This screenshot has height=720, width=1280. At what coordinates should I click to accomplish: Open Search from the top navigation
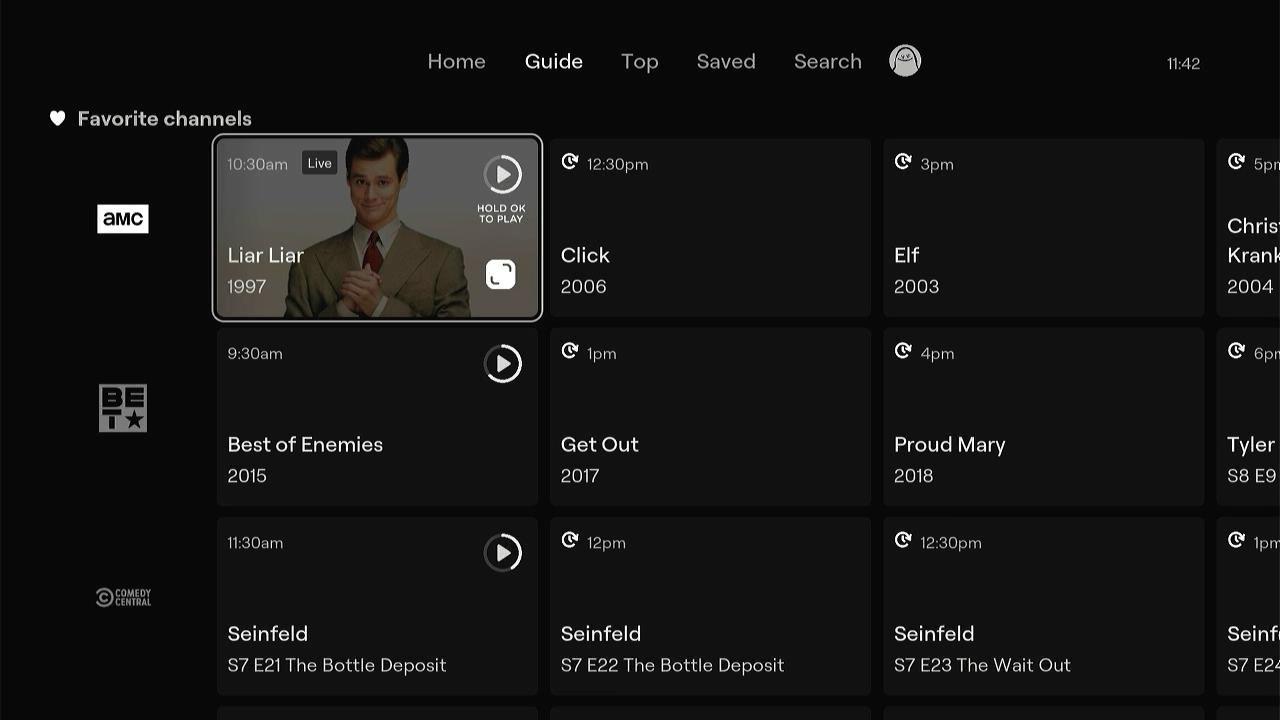click(x=827, y=61)
